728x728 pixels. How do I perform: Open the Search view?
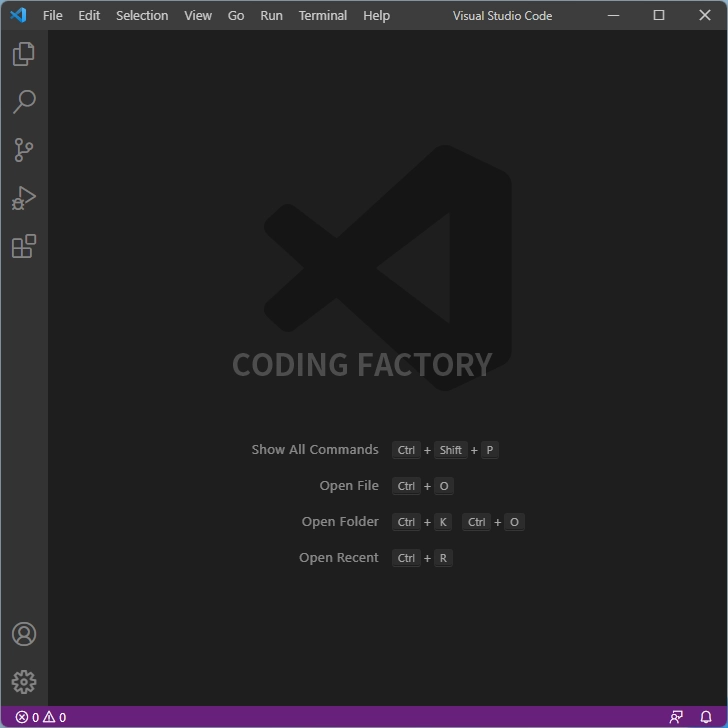[24, 102]
